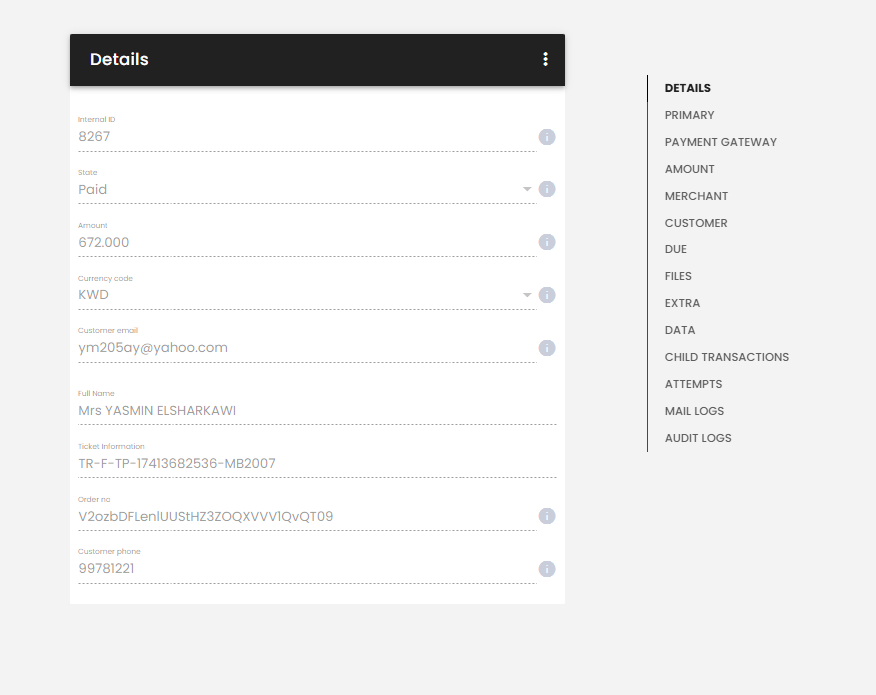Click info icon beside Customer phone

[547, 569]
